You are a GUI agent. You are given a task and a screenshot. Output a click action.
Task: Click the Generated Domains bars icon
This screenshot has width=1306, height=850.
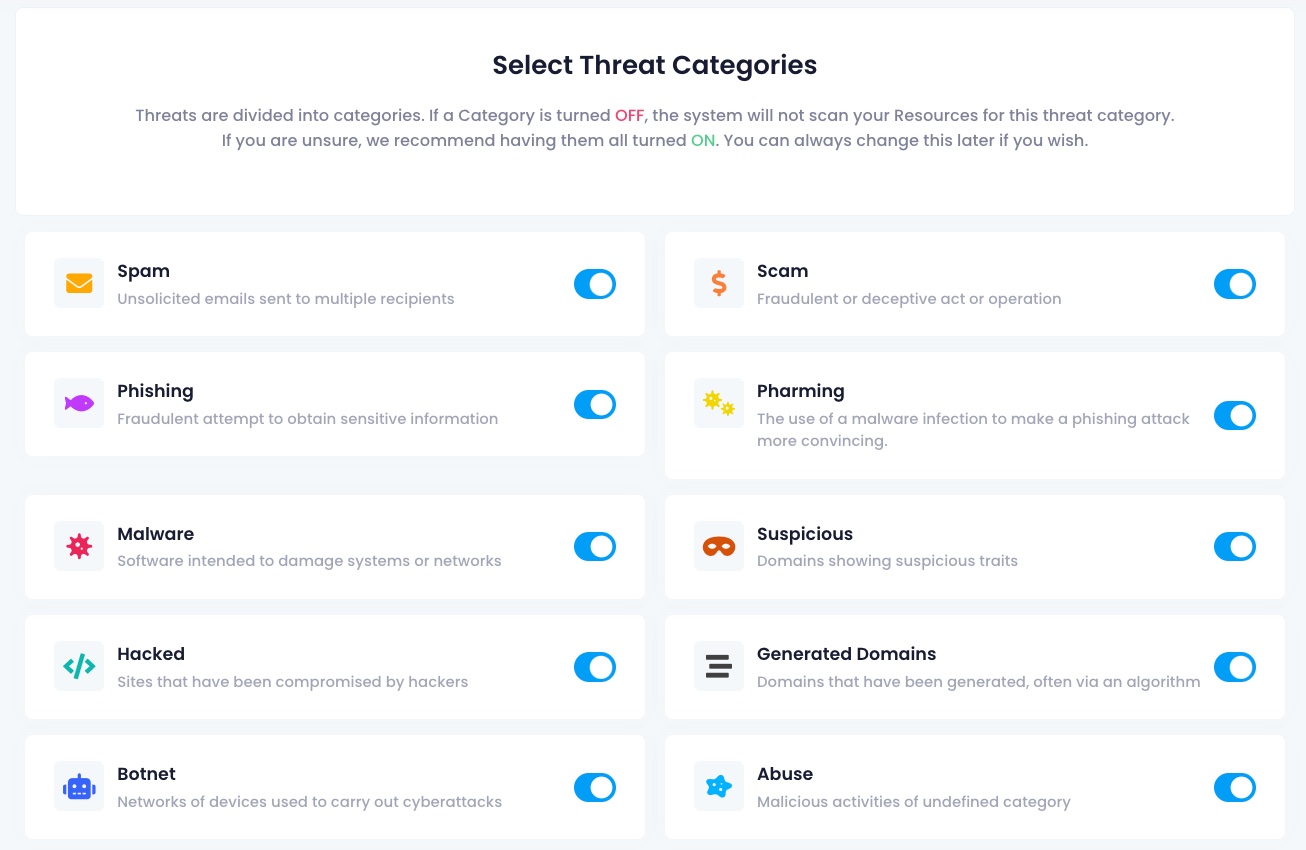[x=719, y=667]
